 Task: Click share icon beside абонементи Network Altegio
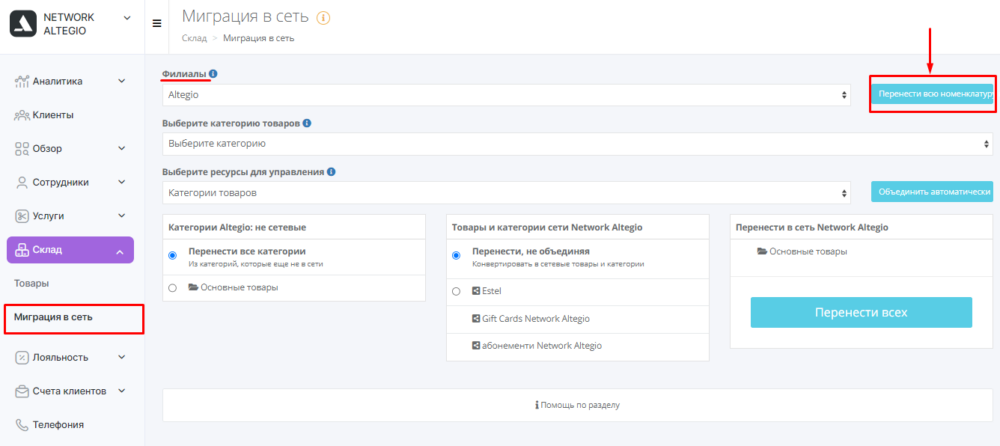tap(475, 346)
